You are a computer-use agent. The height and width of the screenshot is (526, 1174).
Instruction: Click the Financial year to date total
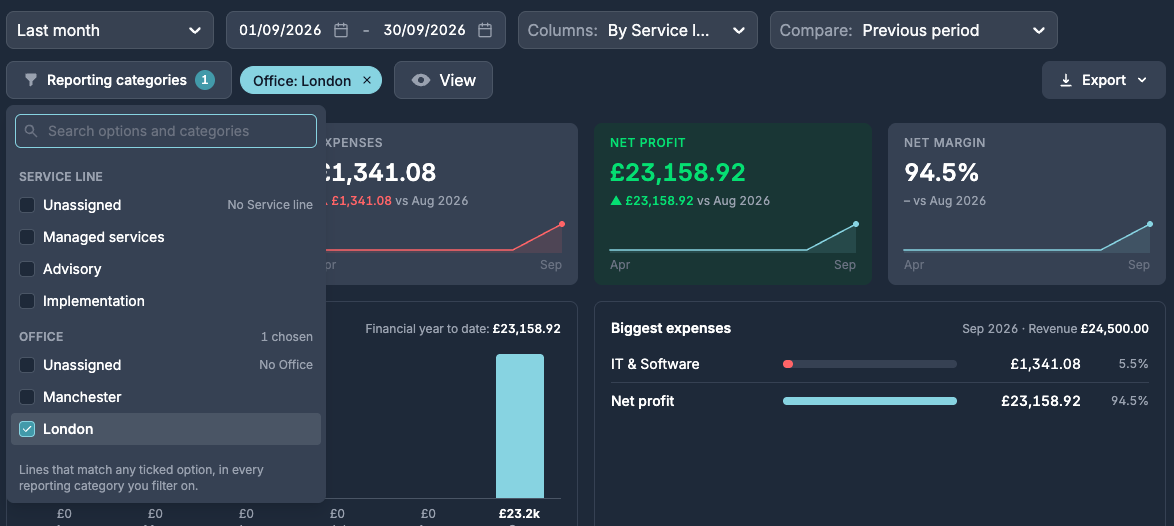pos(526,328)
